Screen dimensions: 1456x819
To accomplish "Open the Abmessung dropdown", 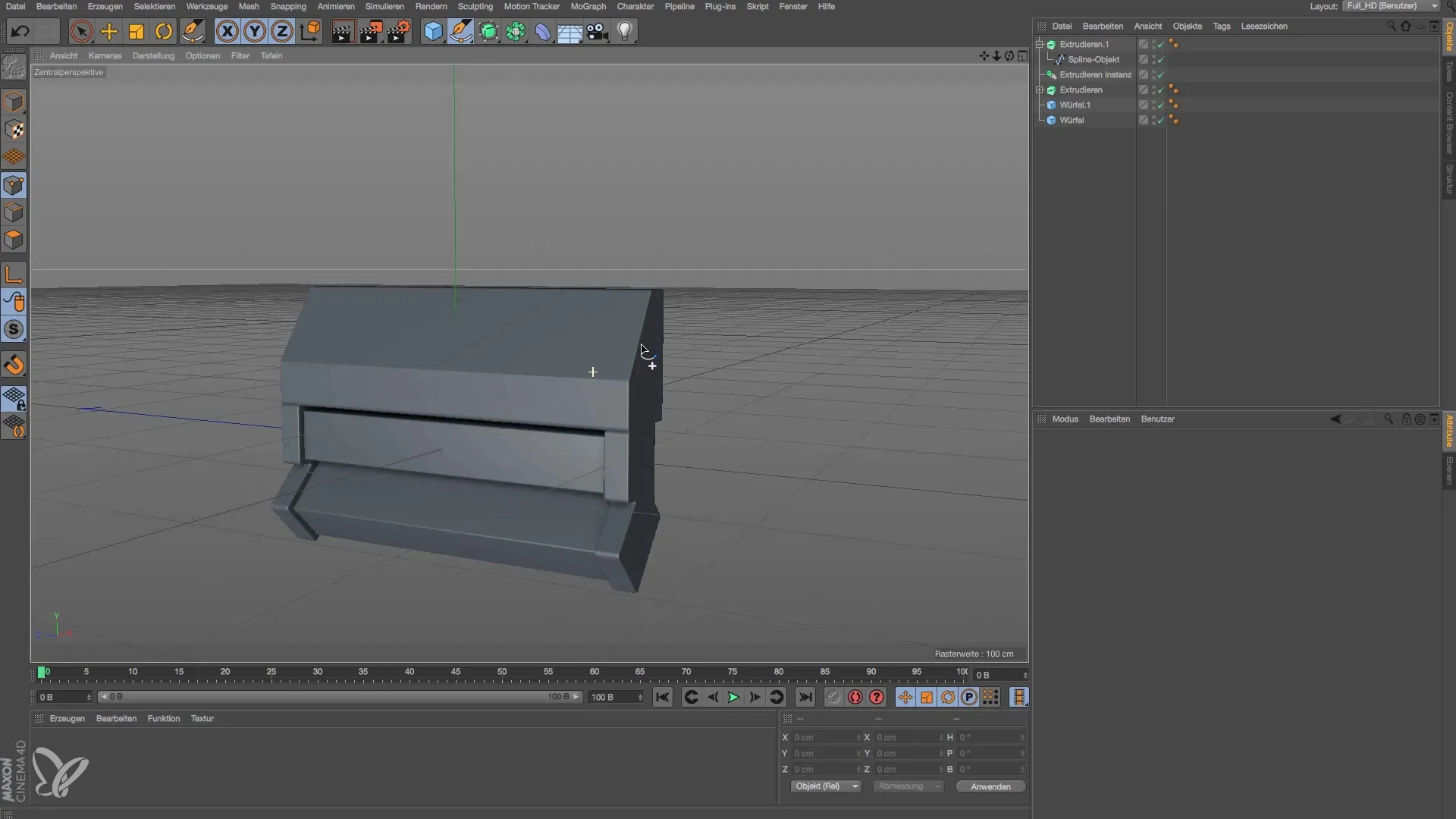I will [908, 786].
